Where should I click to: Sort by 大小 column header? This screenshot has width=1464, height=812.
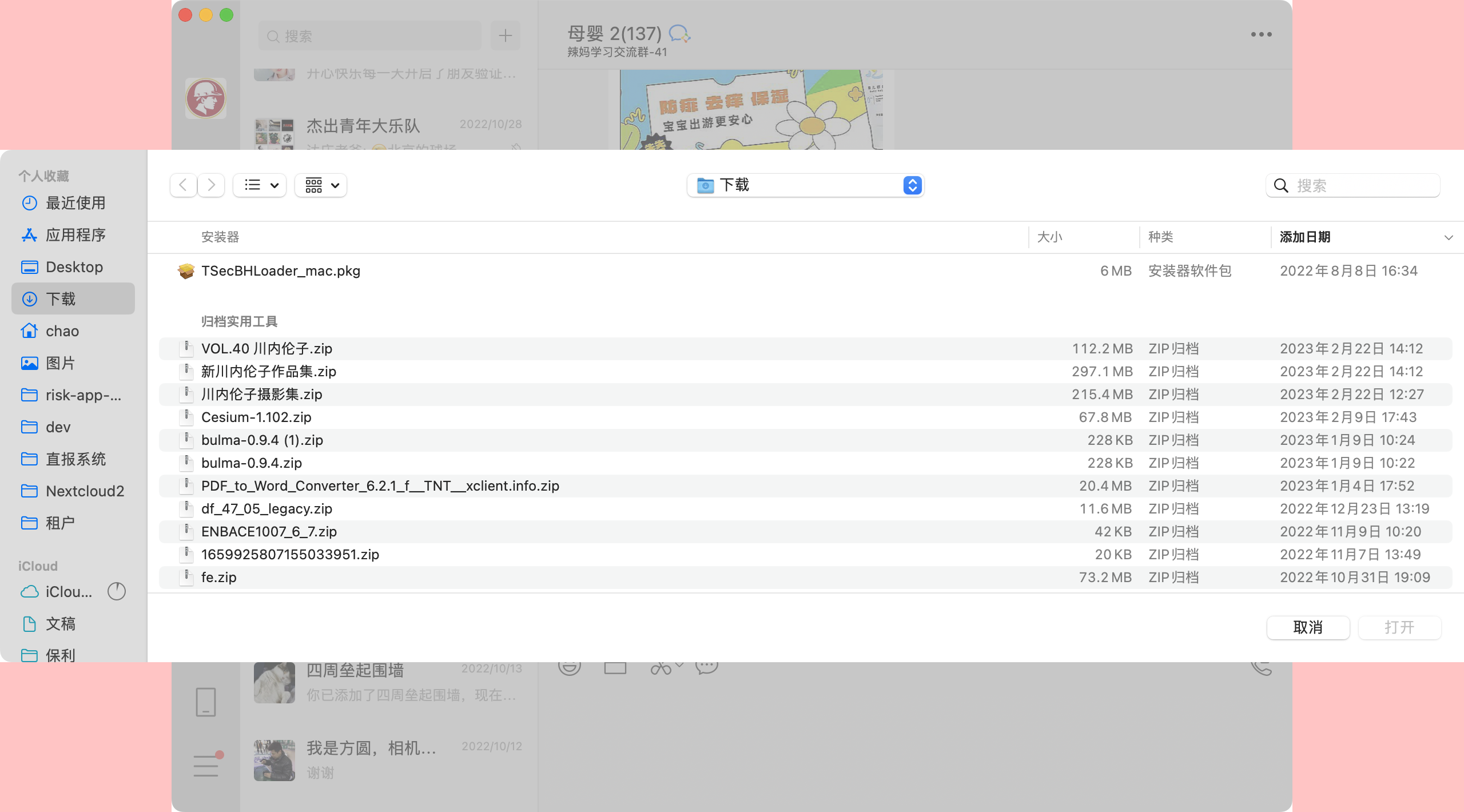click(x=1049, y=237)
